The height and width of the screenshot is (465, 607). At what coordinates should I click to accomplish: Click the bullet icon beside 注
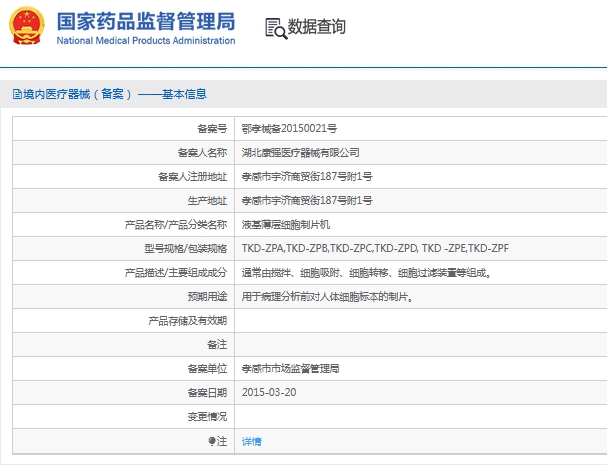click(x=211, y=441)
